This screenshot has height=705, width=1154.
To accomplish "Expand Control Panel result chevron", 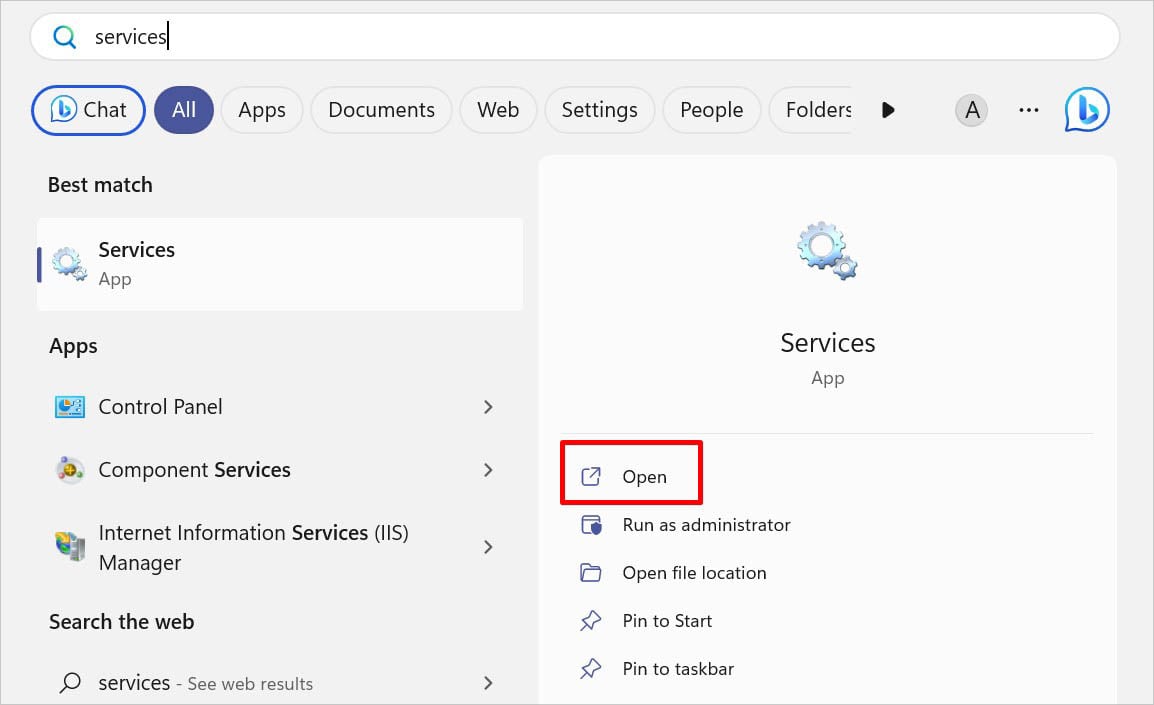I will [488, 407].
